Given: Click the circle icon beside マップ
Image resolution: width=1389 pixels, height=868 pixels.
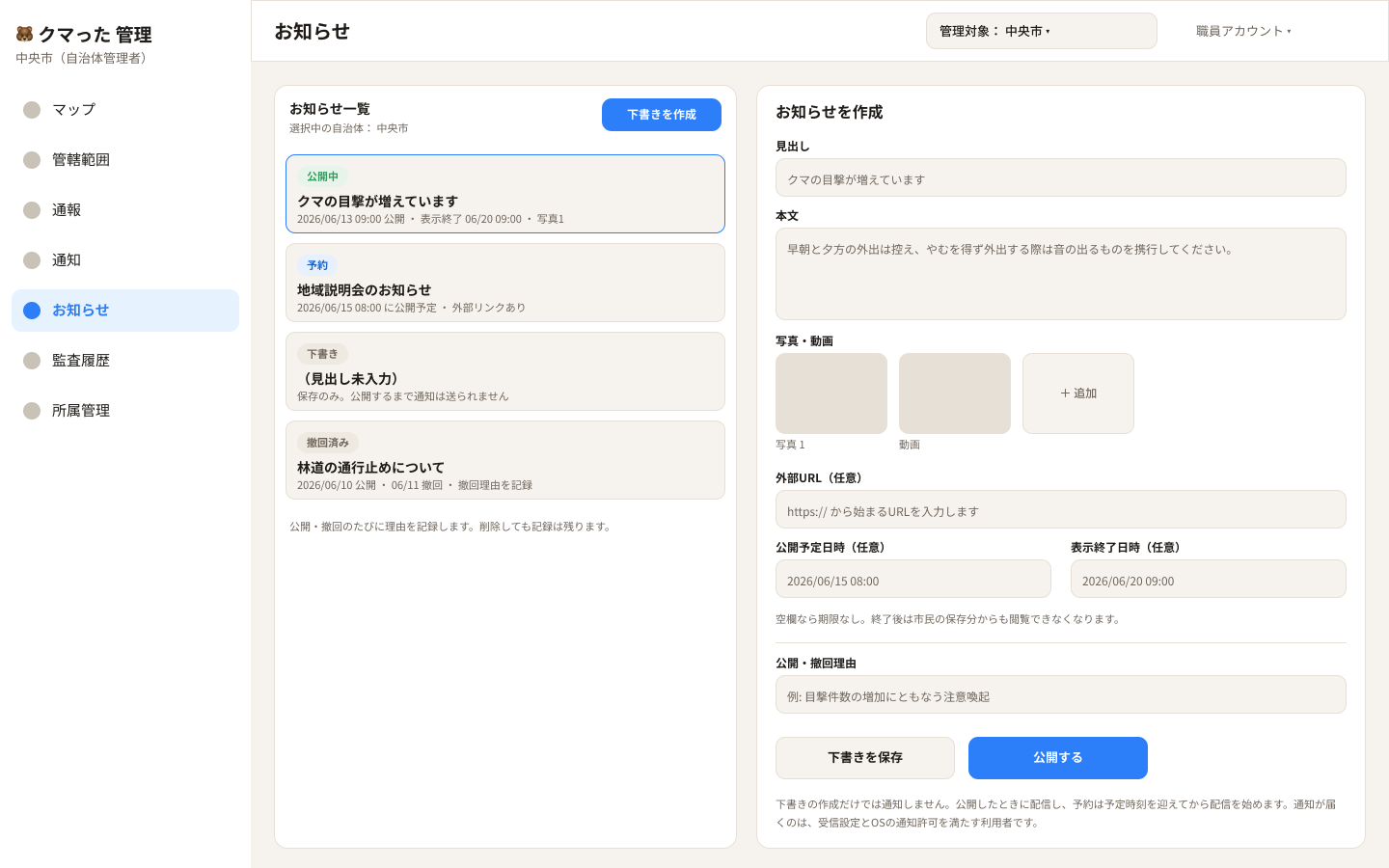Looking at the screenshot, I should (32, 110).
